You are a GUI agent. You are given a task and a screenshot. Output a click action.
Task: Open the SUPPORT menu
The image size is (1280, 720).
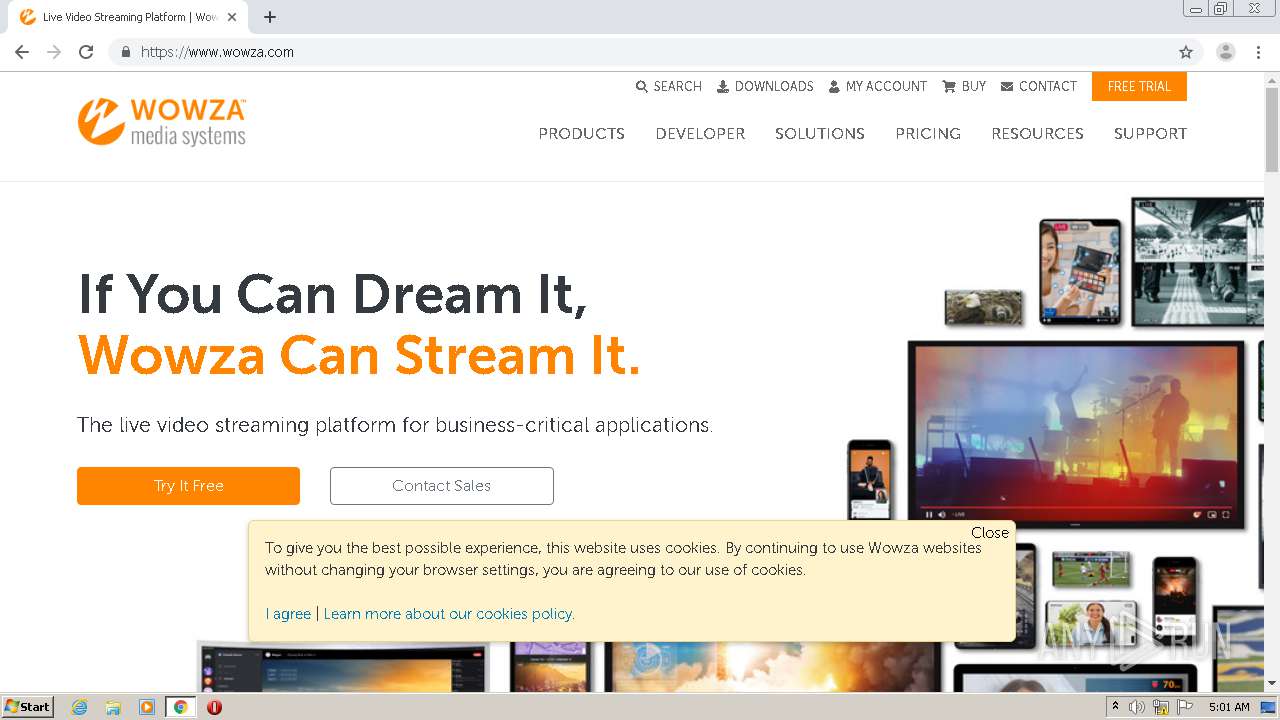(1150, 133)
